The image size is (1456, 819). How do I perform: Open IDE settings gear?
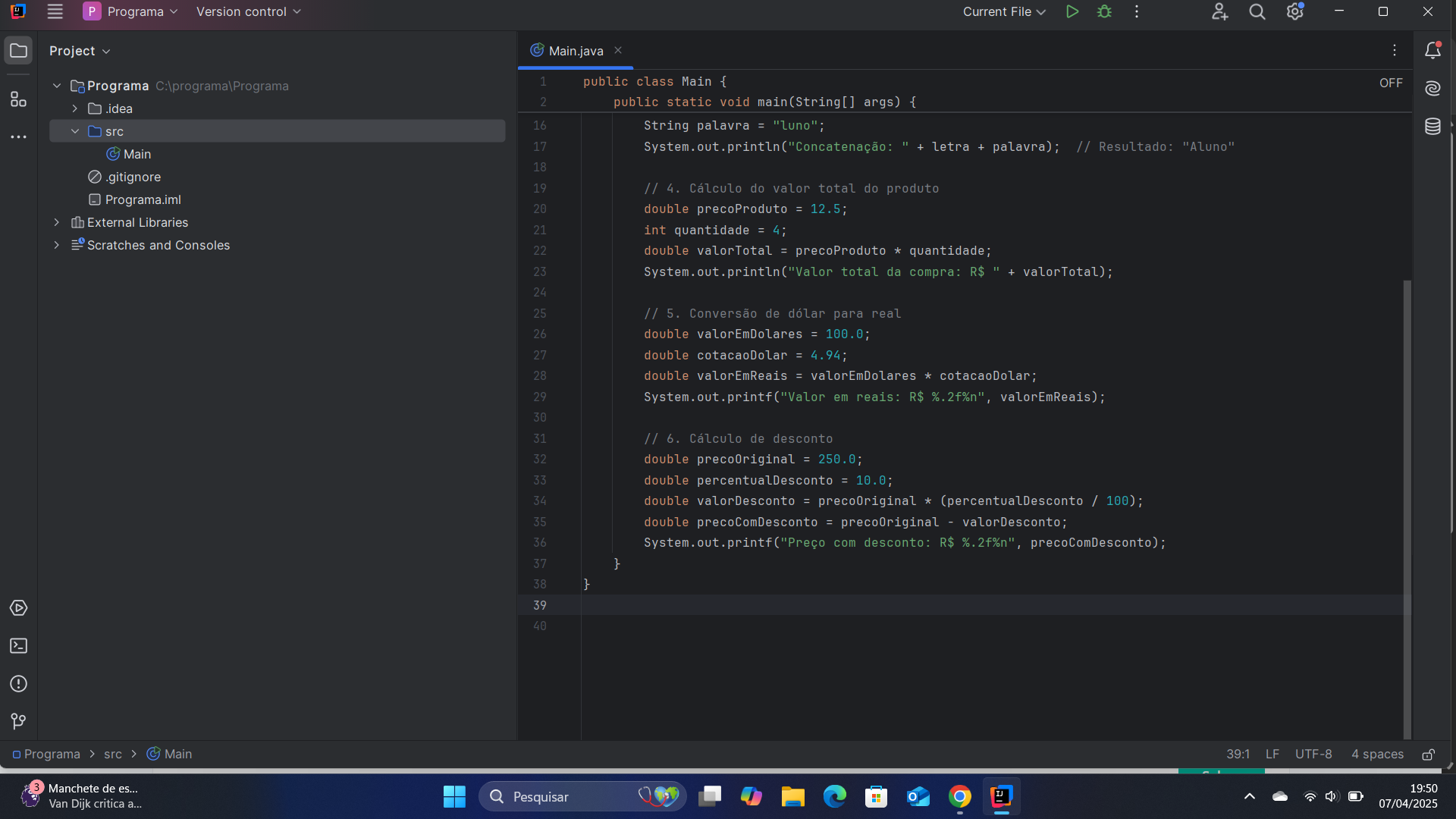pos(1295,11)
